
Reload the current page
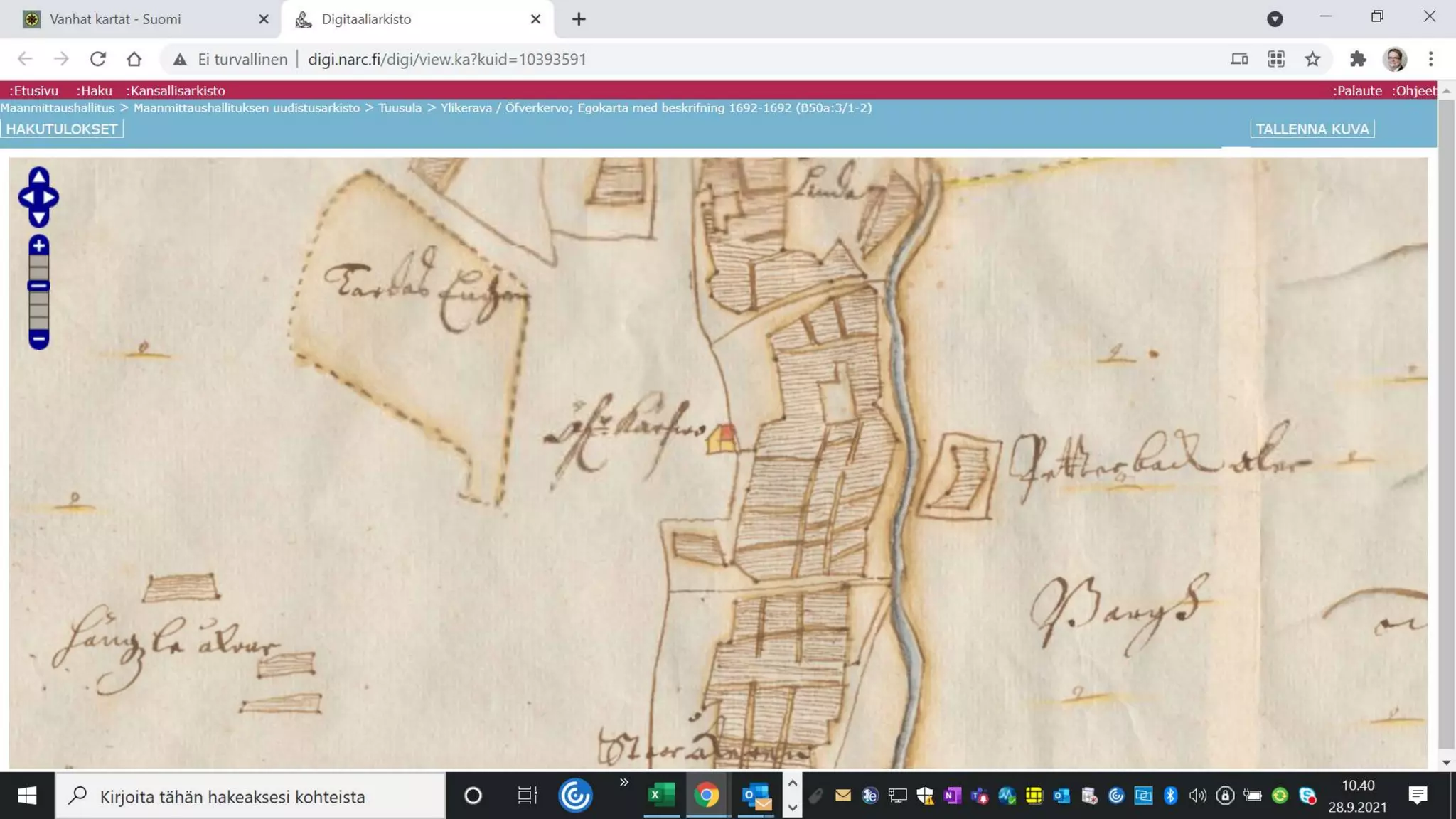pyautogui.click(x=97, y=59)
